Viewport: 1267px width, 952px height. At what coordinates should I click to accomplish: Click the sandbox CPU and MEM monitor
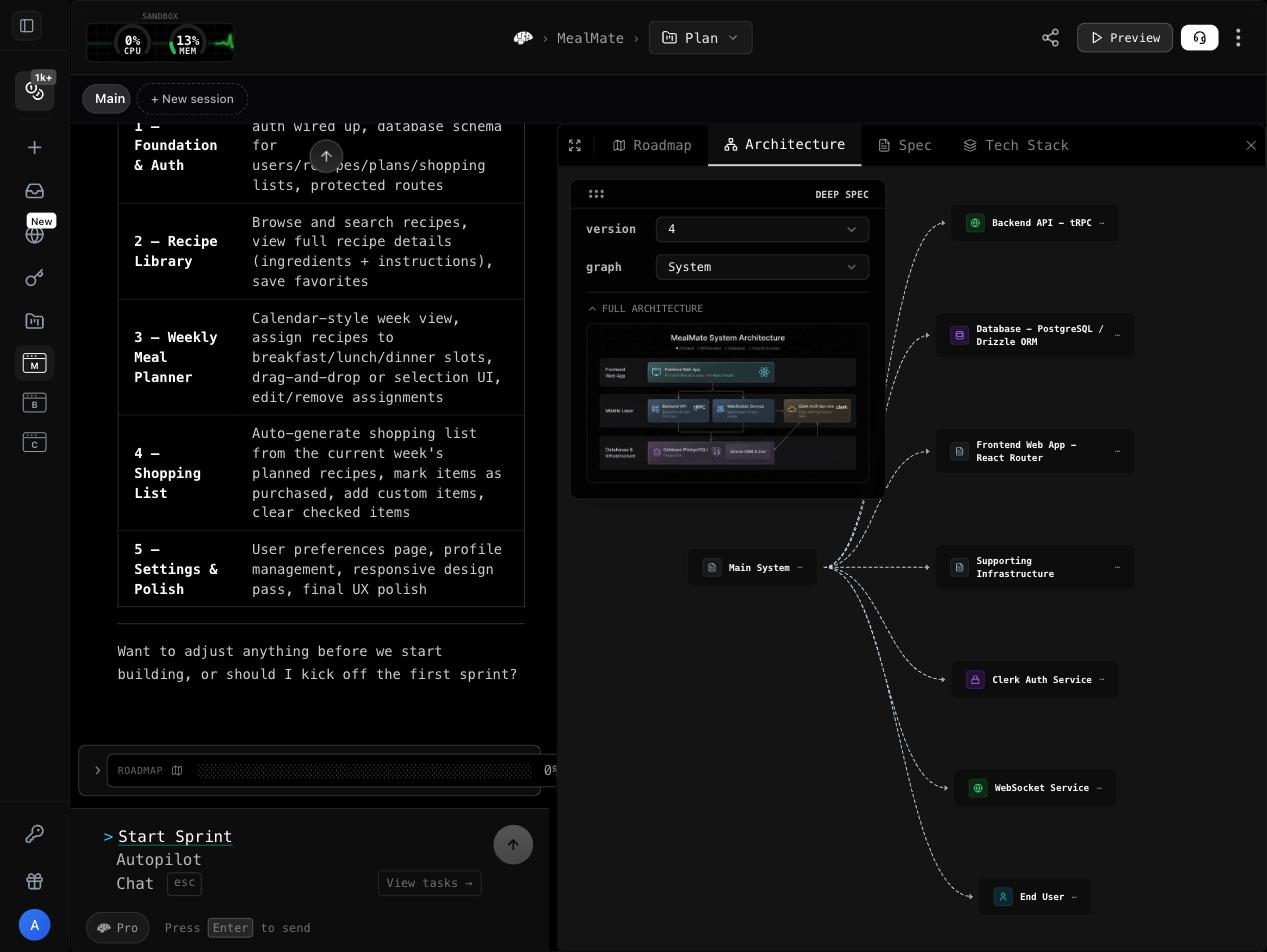click(160, 42)
